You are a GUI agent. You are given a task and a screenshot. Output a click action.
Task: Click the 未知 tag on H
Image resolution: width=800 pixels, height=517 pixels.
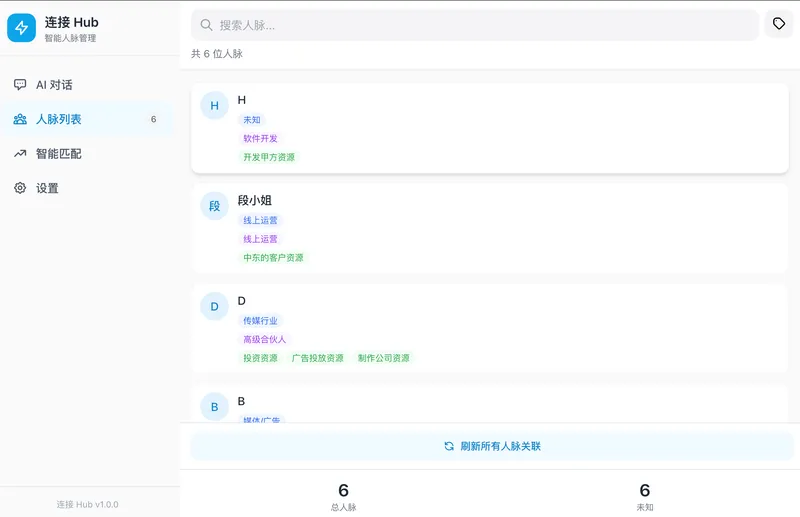coord(252,120)
